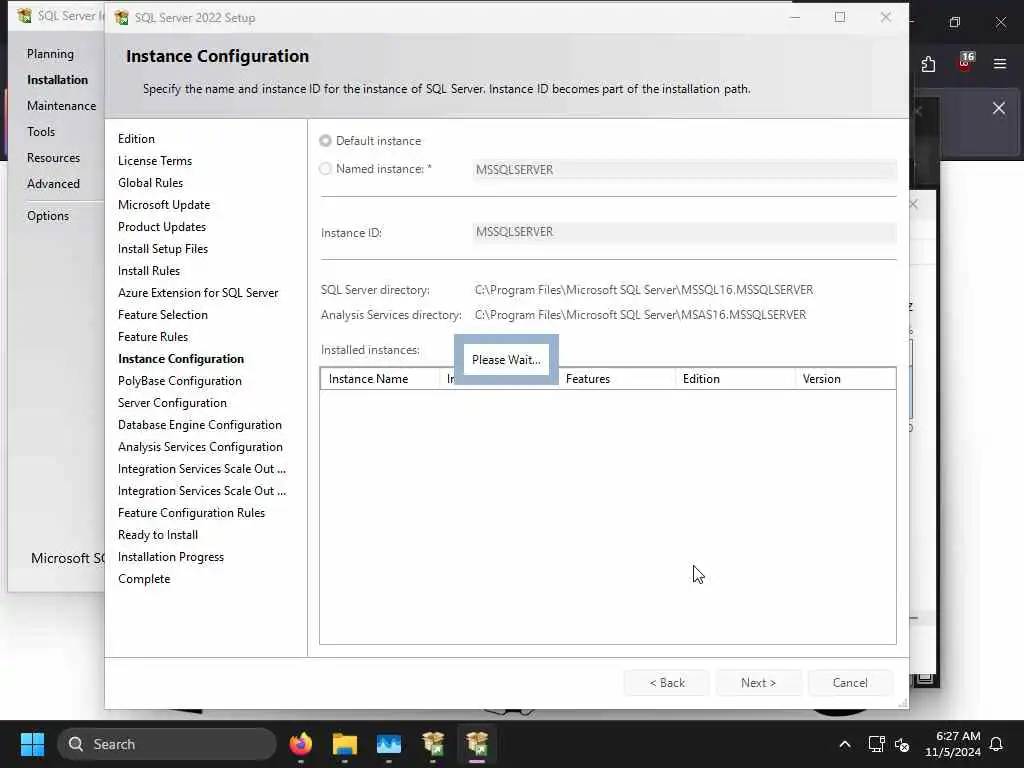
Task: Select the Named instance radio button
Action: [x=325, y=168]
